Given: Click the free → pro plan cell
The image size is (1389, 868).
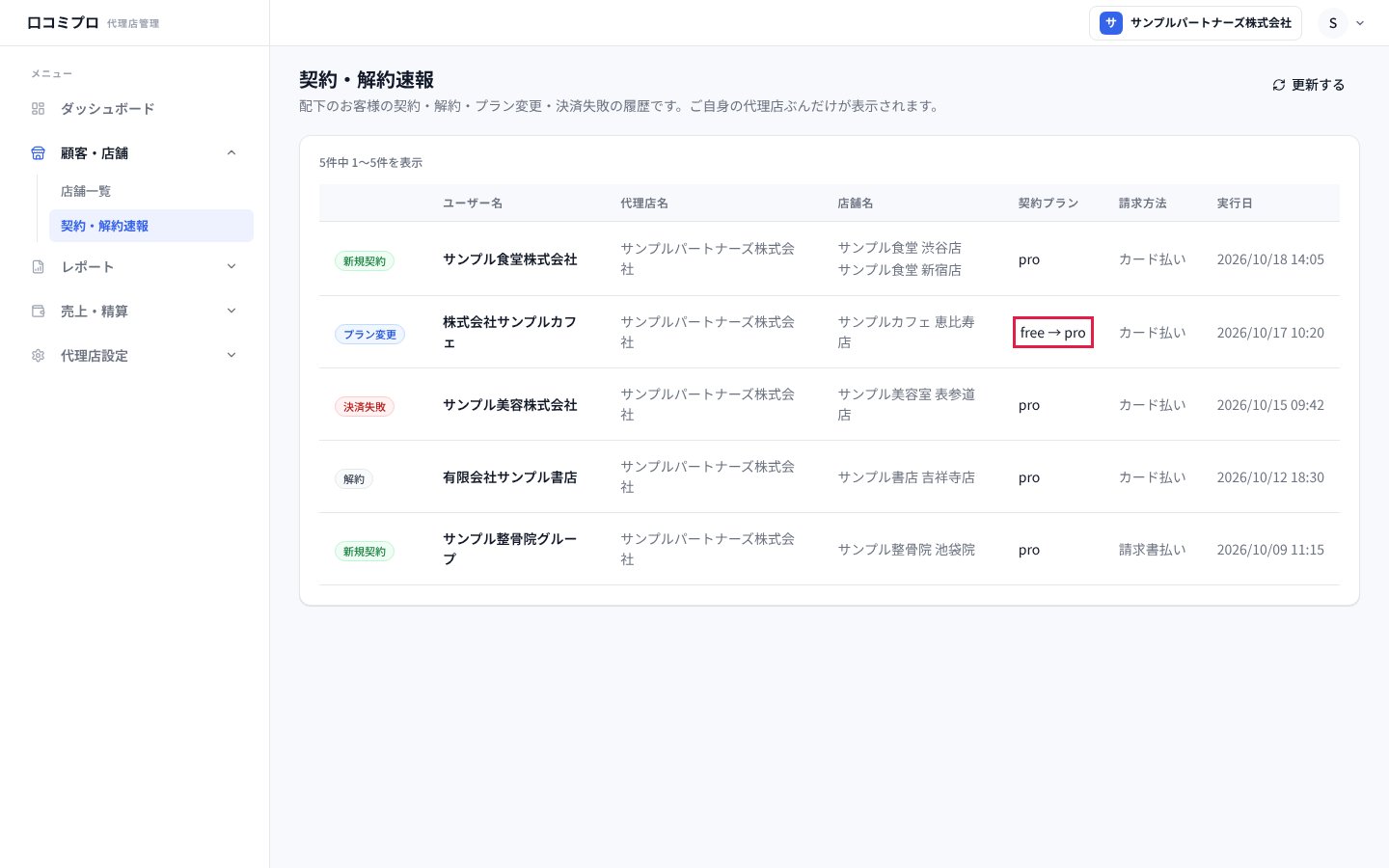Looking at the screenshot, I should [1052, 333].
